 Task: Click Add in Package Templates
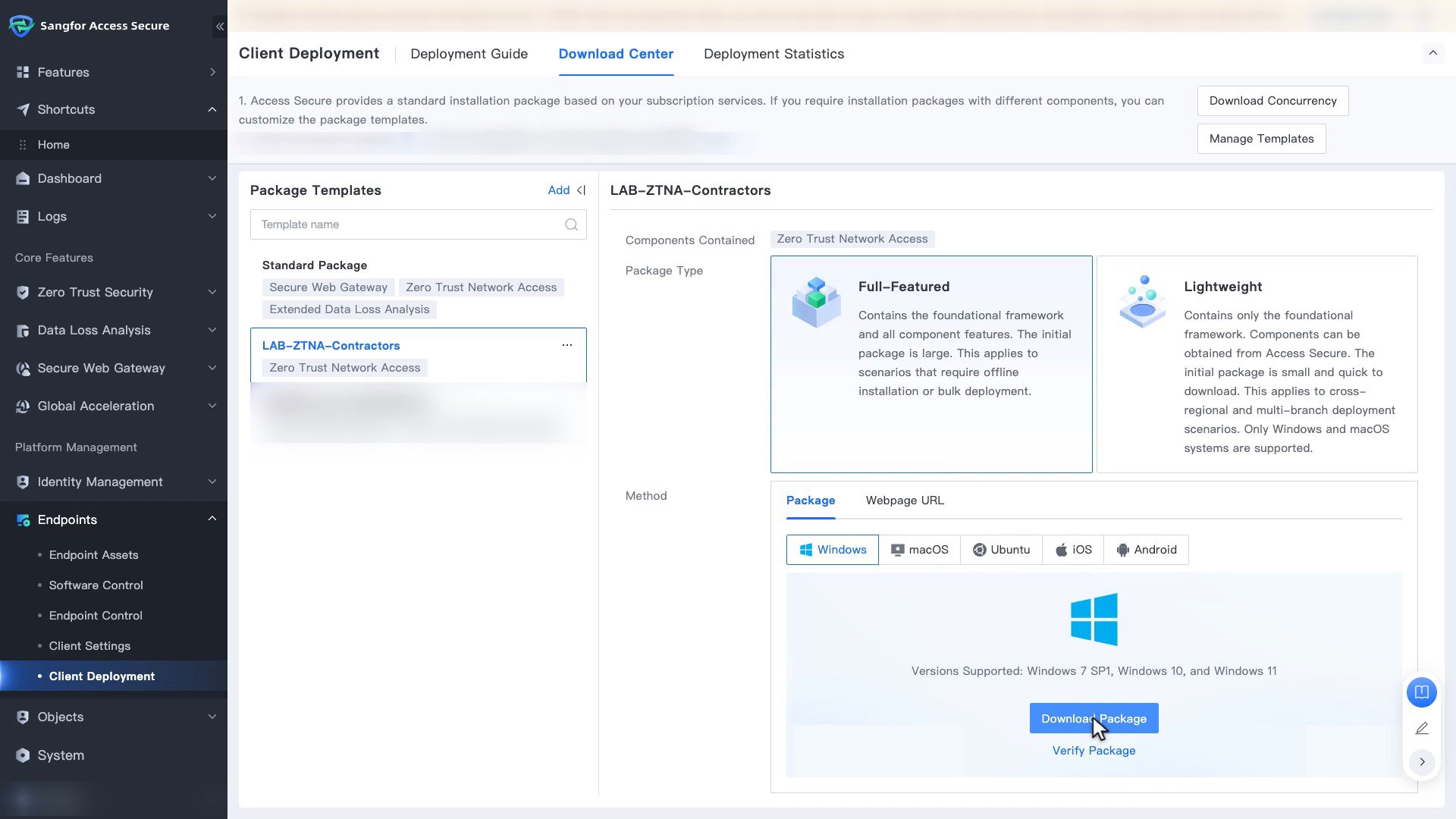(558, 190)
